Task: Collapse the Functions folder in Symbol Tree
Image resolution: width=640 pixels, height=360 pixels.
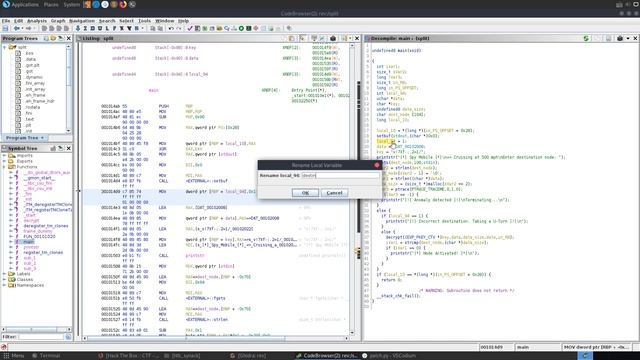Action: tap(5, 167)
